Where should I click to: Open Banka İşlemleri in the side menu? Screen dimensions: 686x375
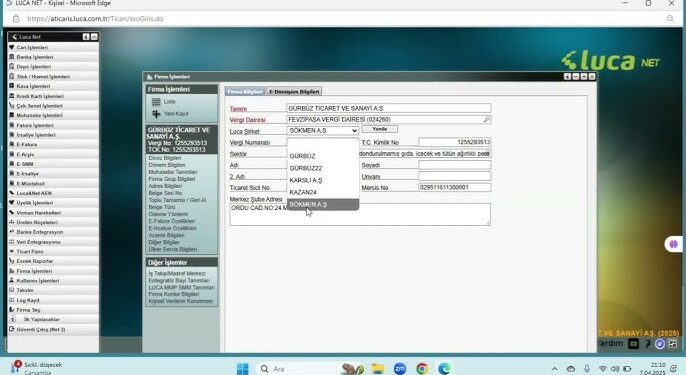click(53, 57)
